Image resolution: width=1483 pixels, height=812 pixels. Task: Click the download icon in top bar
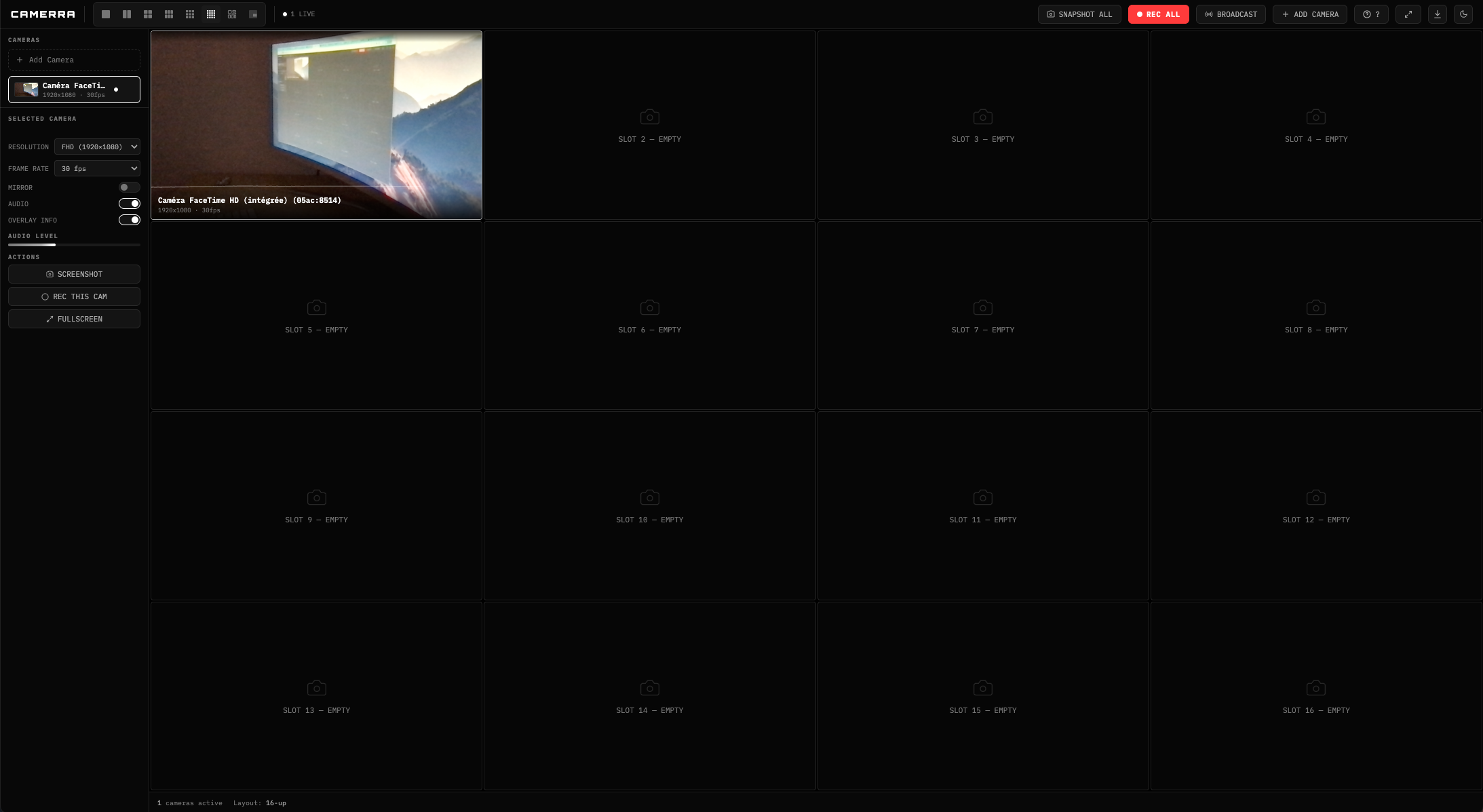[1438, 14]
